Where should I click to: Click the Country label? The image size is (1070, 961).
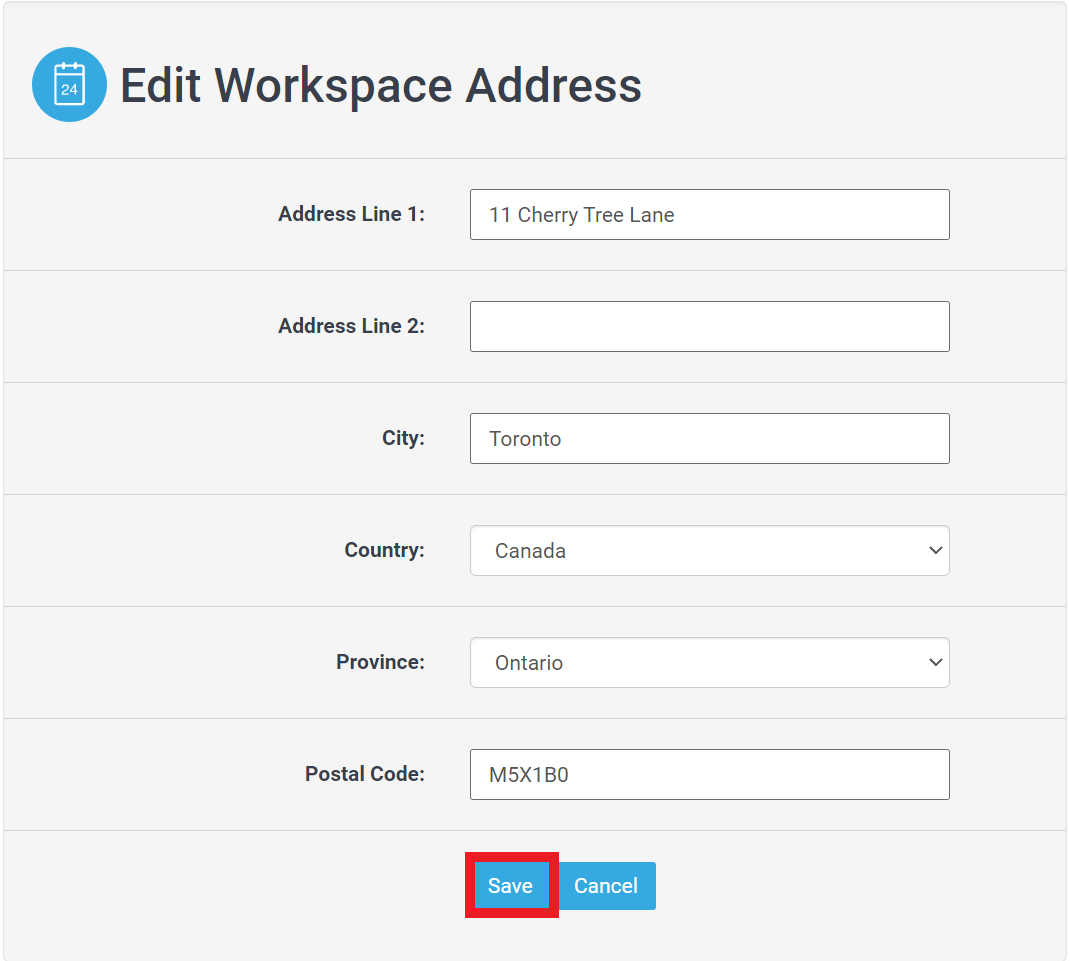pos(384,550)
